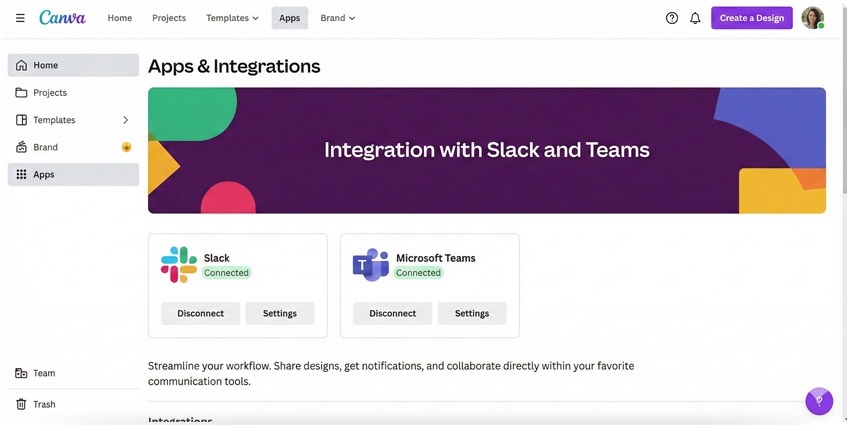Click the Slack card title
This screenshot has width=850, height=431.
pos(216,258)
